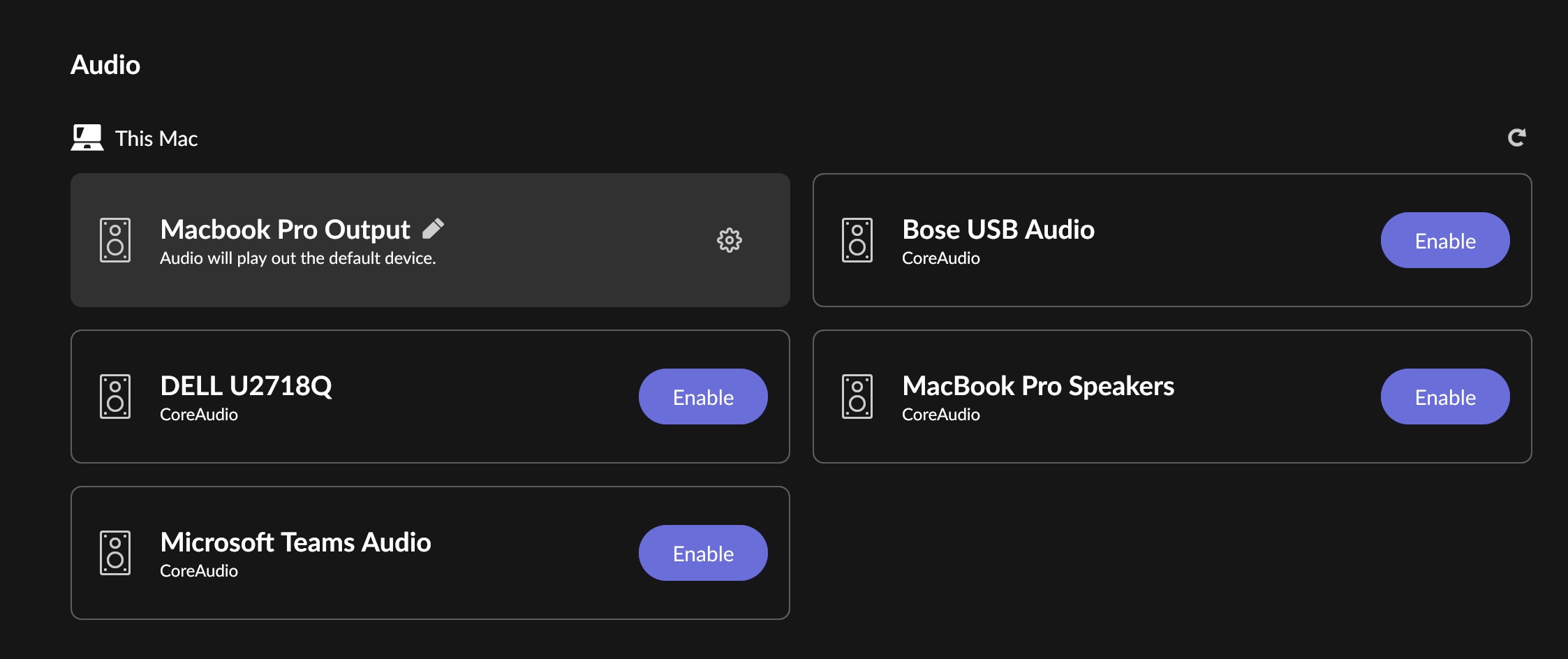Enable the Bose USB Audio device
Image resolution: width=1568 pixels, height=659 pixels.
pyautogui.click(x=1445, y=240)
